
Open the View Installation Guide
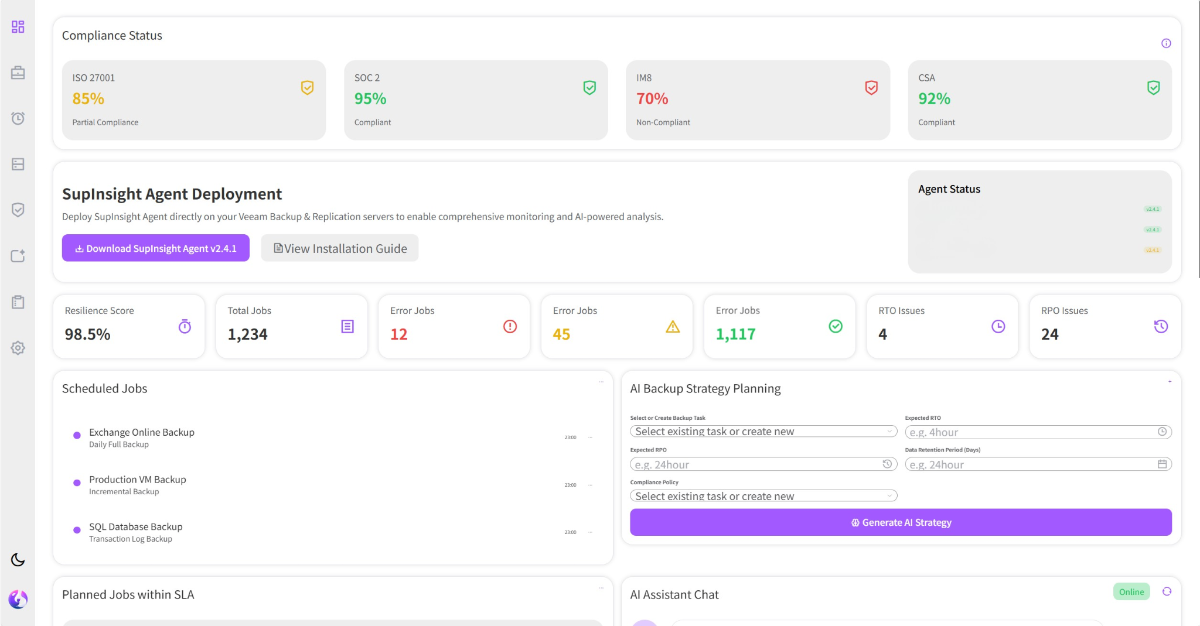340,248
